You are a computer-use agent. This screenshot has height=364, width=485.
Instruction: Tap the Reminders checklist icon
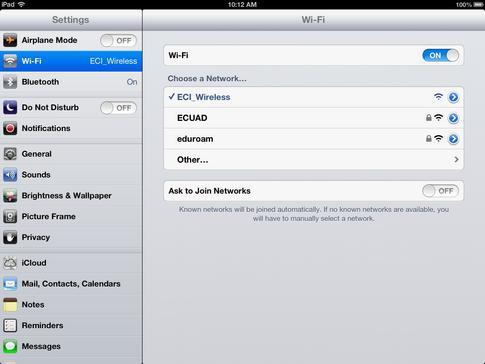pyautogui.click(x=10, y=326)
